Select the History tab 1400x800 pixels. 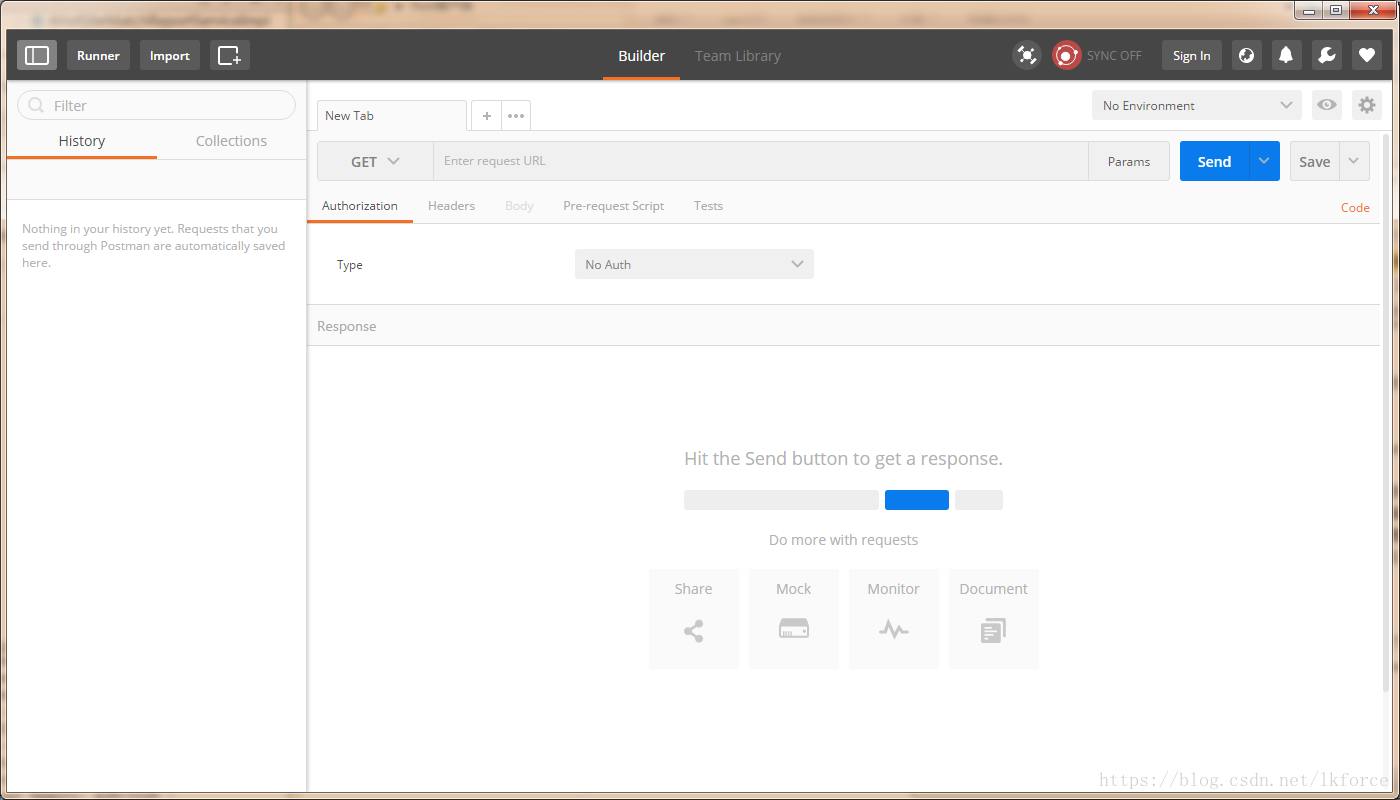(82, 141)
